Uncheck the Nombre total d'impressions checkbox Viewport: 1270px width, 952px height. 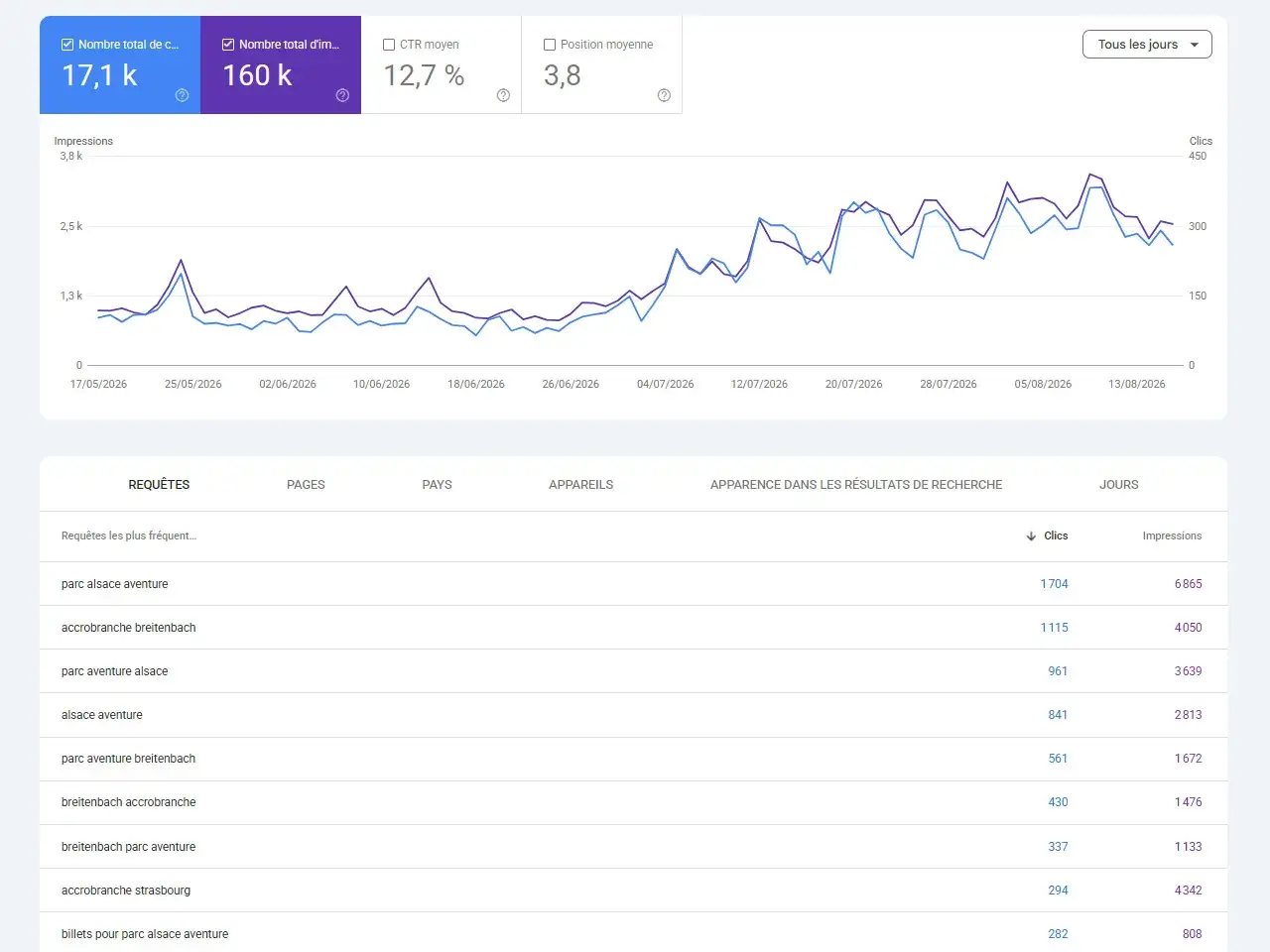[228, 45]
